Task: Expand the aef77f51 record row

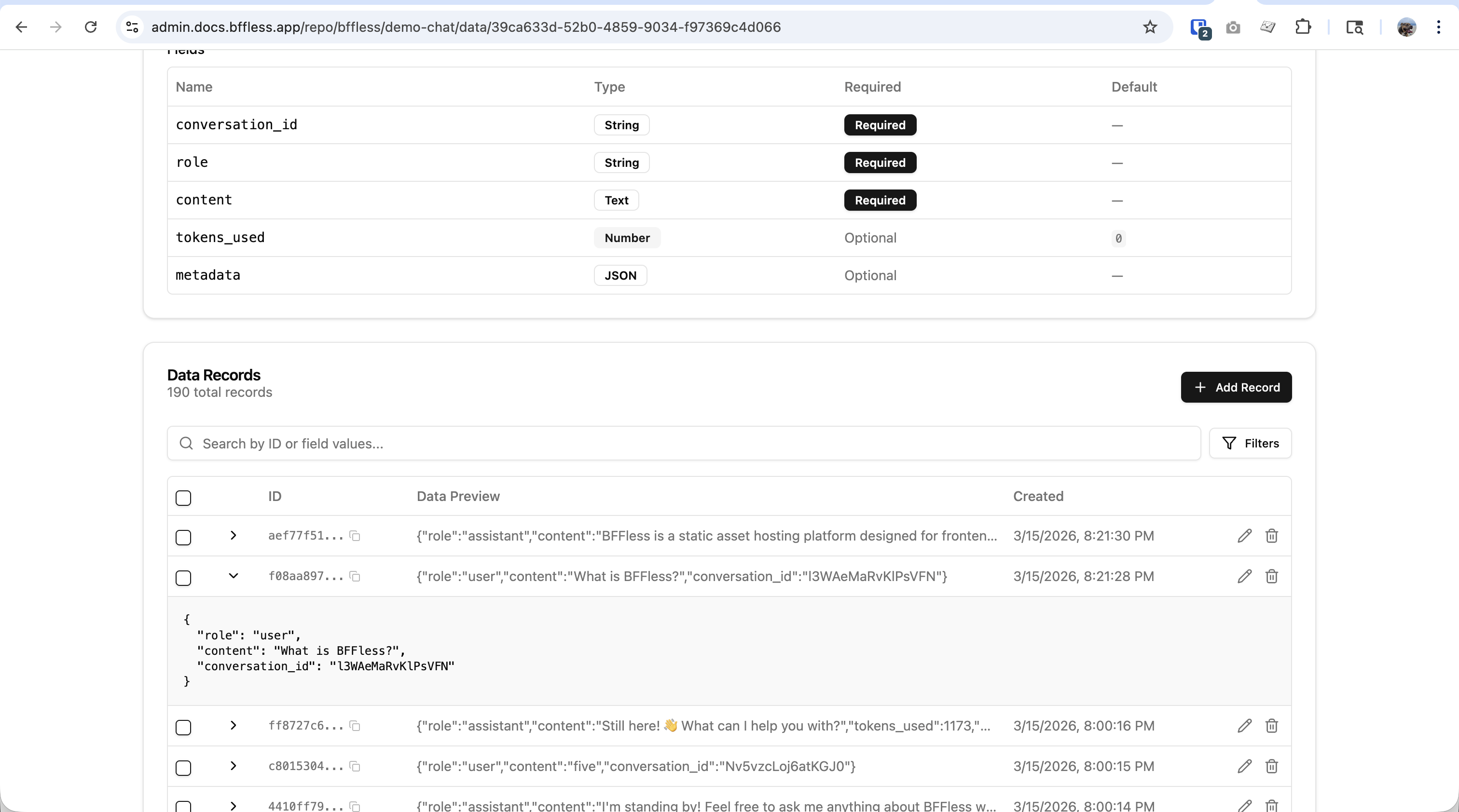Action: coord(233,535)
